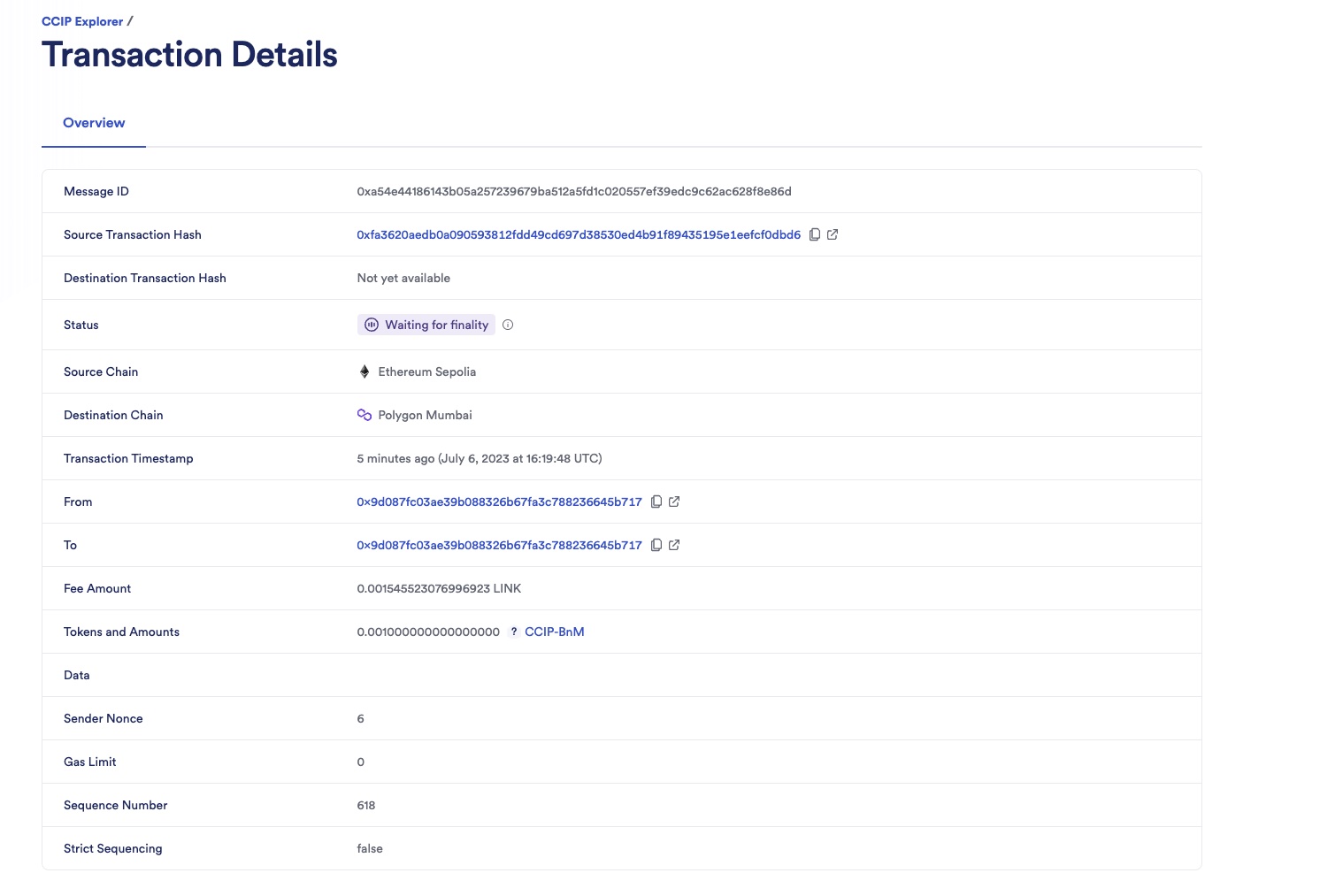Click the Ethereum Sepolia chain name
Viewport: 1343px width, 896px height.
(427, 371)
